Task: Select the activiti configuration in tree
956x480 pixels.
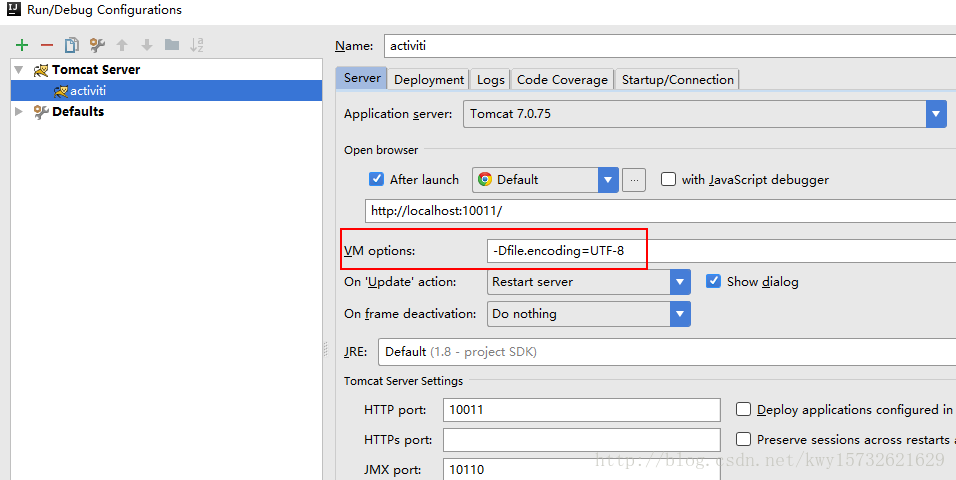Action: click(166, 91)
